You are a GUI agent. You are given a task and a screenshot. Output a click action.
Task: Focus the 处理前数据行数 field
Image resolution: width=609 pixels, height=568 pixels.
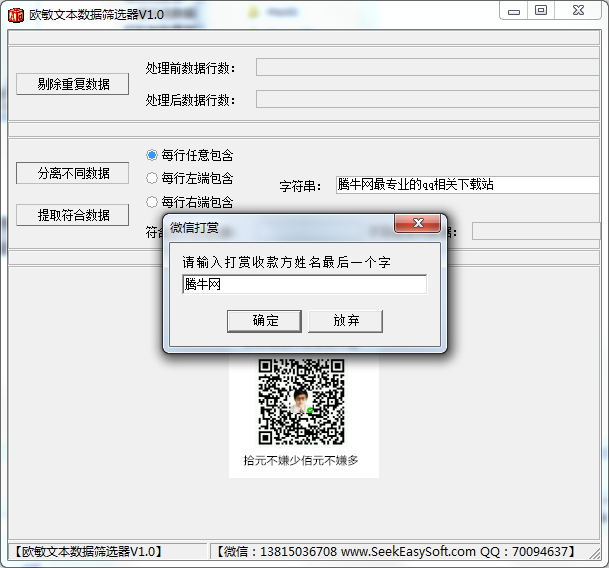point(428,67)
